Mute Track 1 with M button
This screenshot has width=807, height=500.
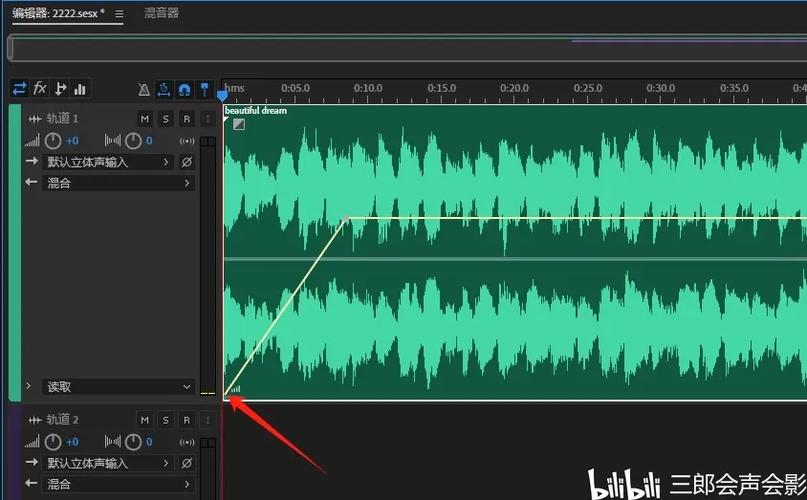tap(145, 119)
